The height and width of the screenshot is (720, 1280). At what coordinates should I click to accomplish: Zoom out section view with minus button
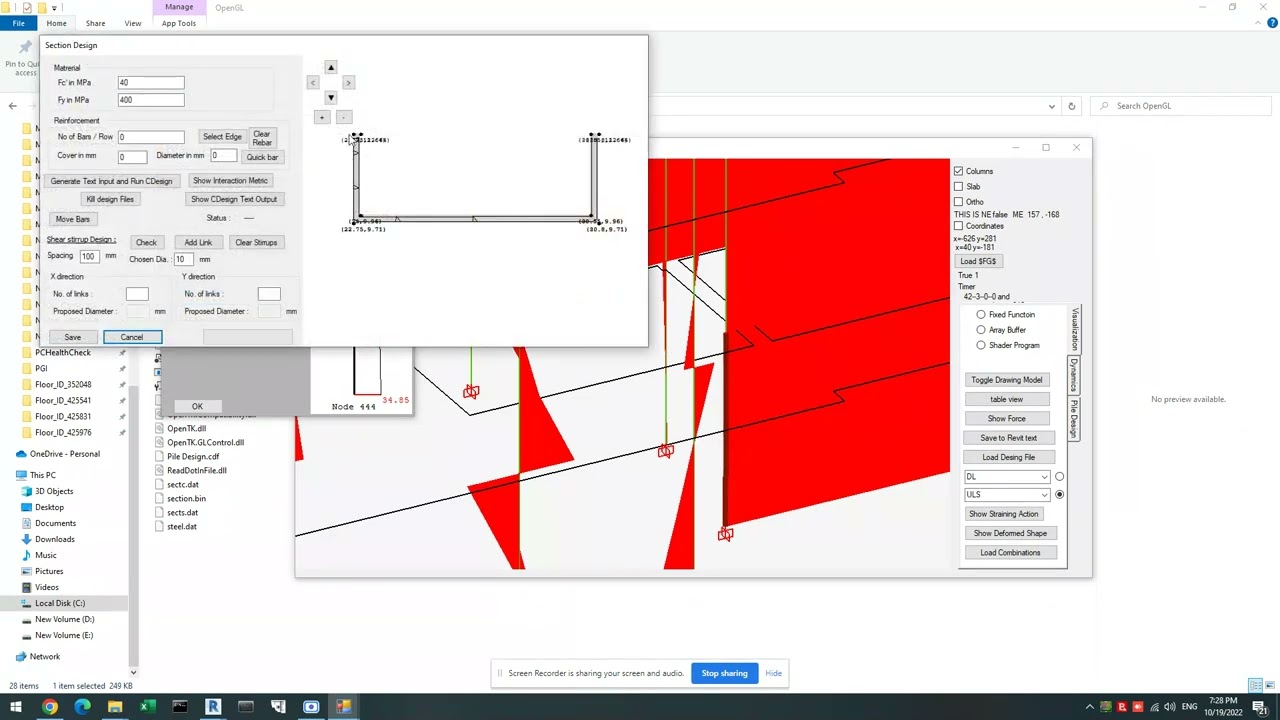coord(343,117)
